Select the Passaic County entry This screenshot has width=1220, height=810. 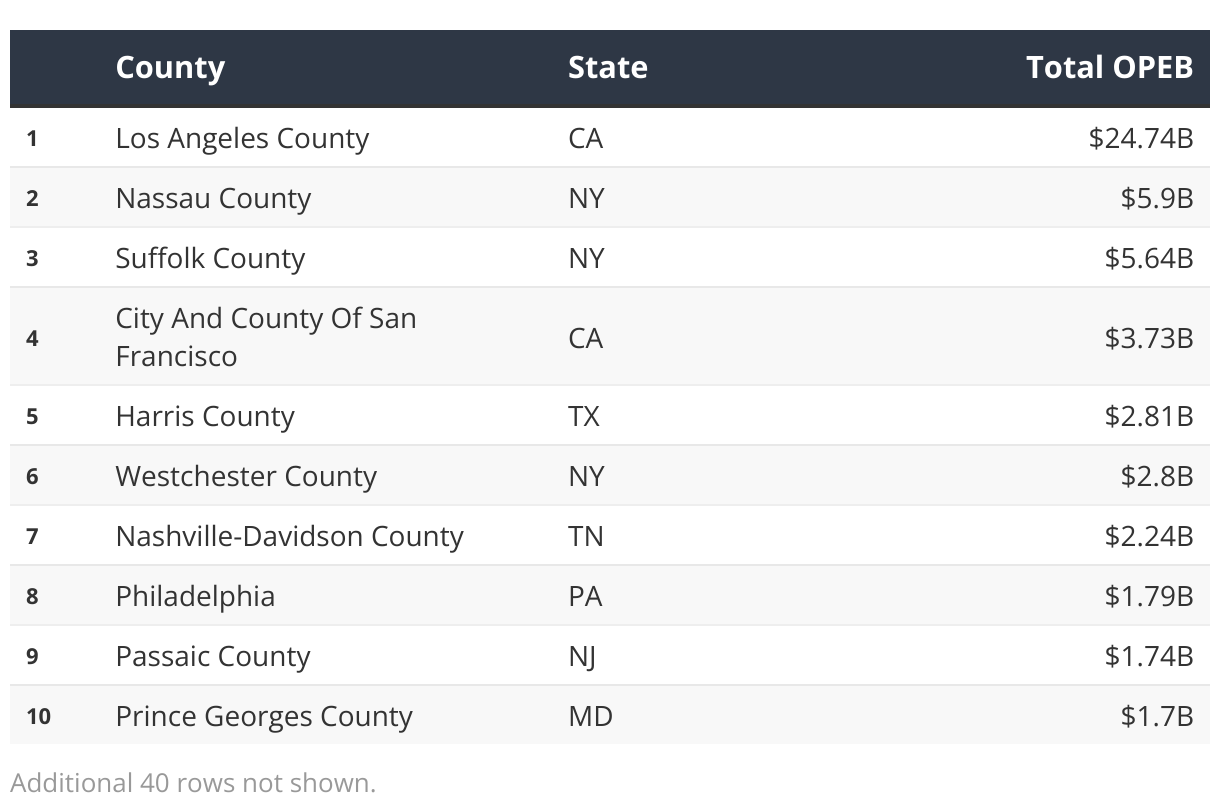213,656
